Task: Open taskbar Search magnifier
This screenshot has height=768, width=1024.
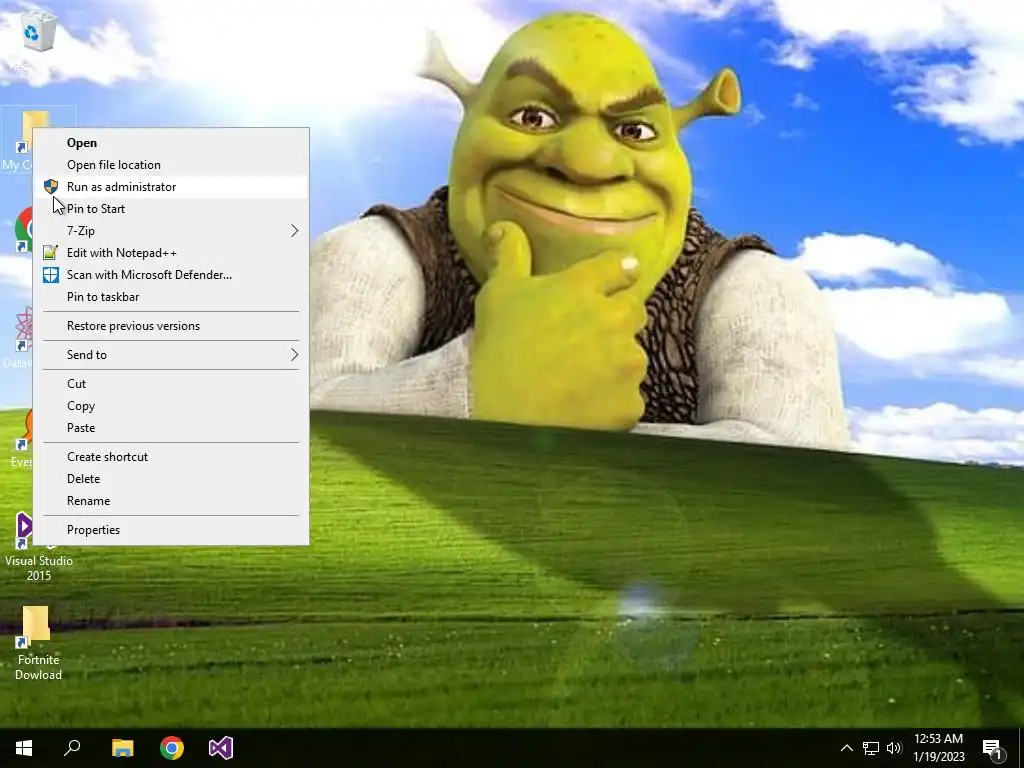Action: [x=72, y=748]
